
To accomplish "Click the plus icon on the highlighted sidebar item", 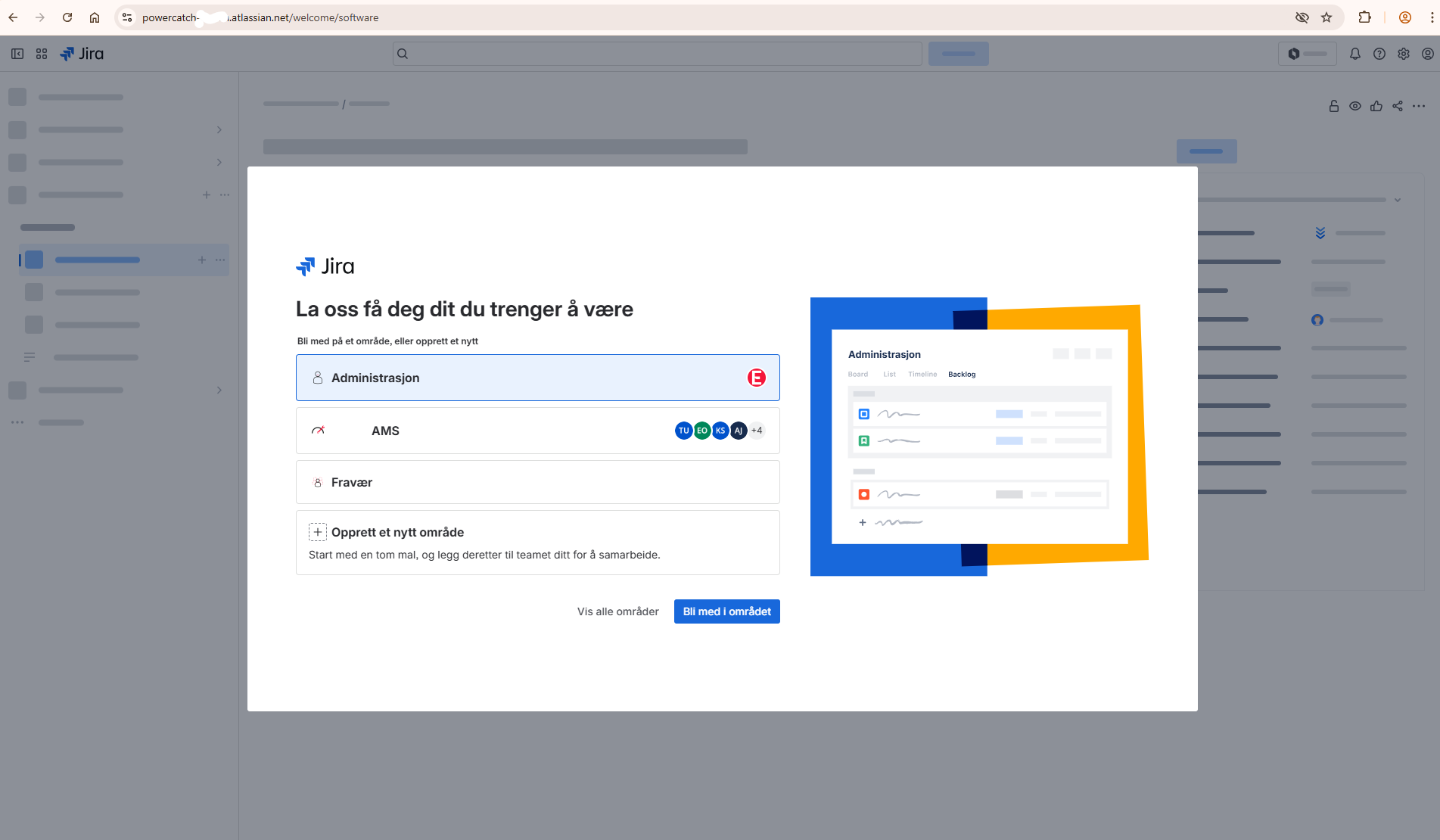I will click(x=202, y=260).
